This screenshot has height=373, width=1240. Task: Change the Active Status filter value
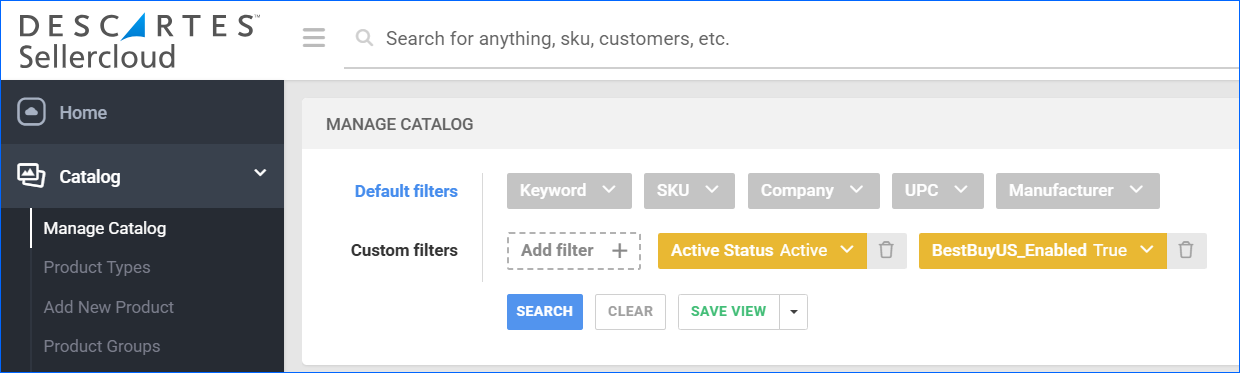tap(762, 251)
